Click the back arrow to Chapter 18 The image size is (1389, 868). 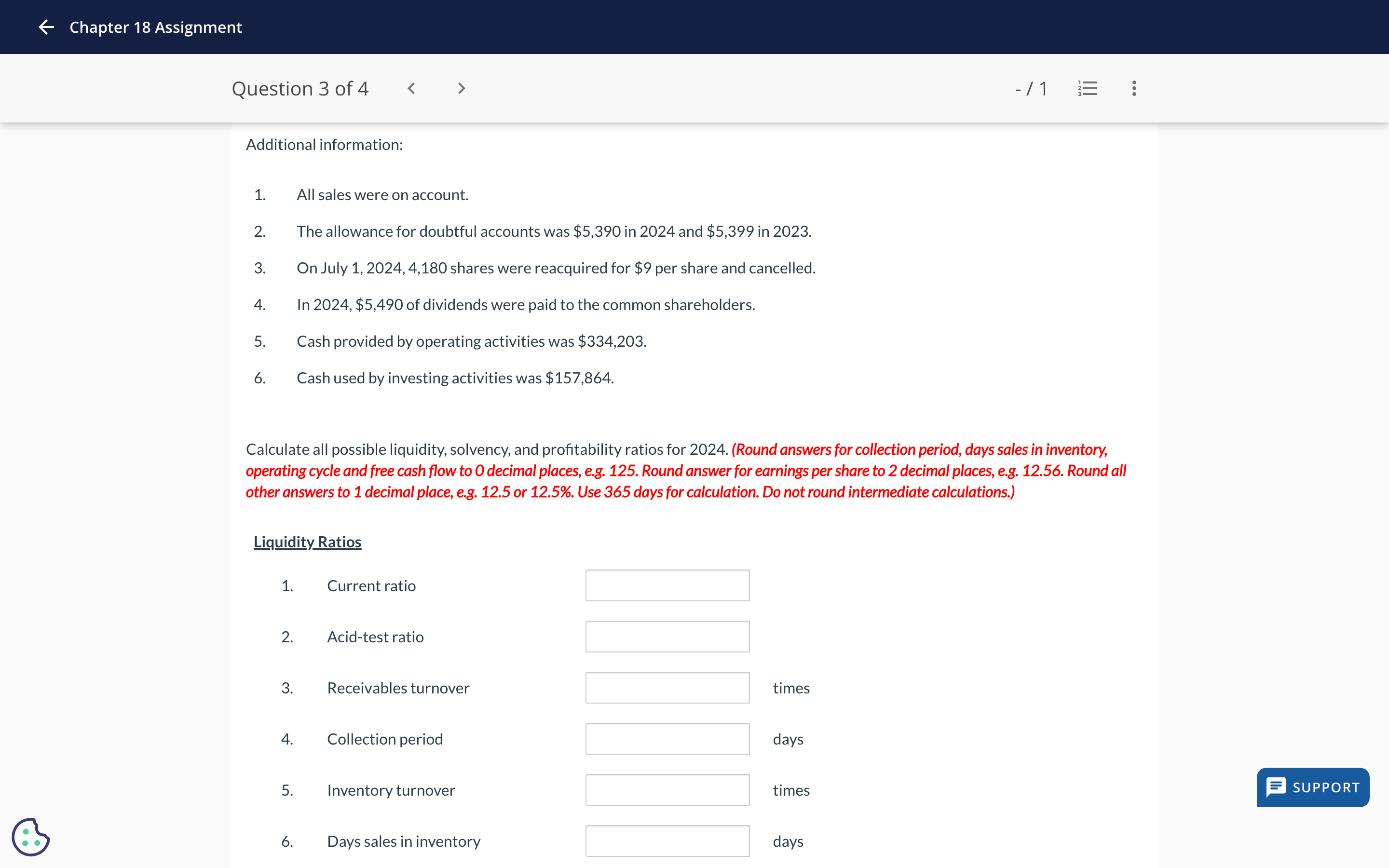46,27
